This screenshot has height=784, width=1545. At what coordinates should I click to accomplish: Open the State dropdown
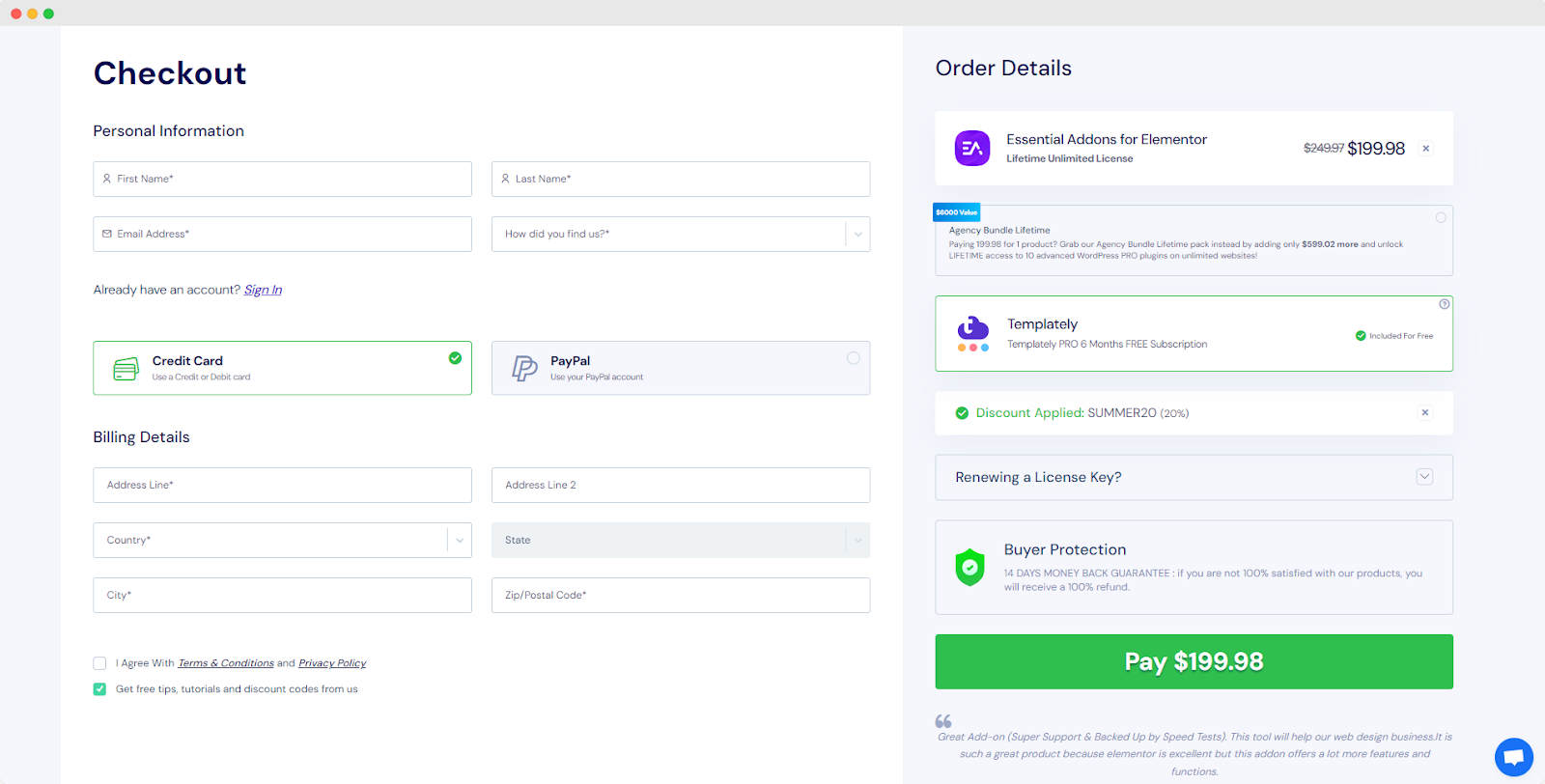pyautogui.click(x=681, y=540)
